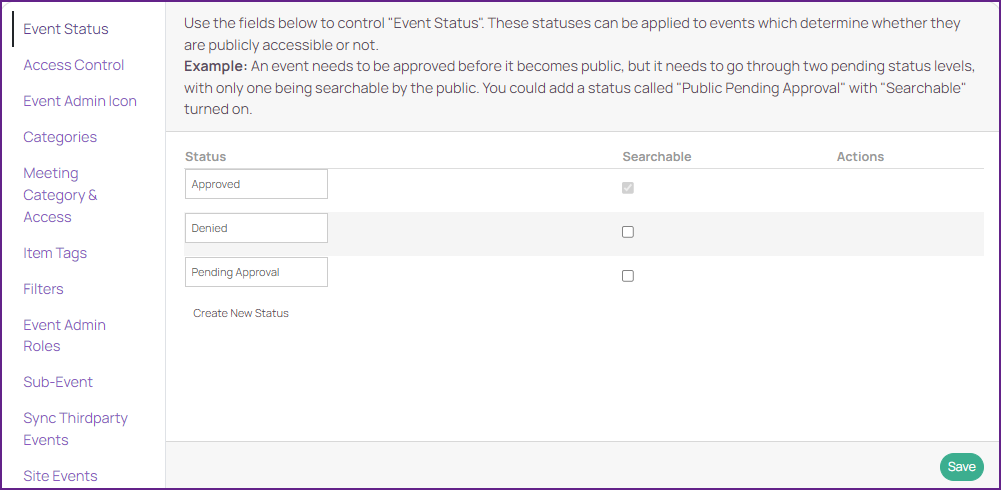Click Create New Status
Viewport: 1001px width, 490px height.
click(241, 313)
